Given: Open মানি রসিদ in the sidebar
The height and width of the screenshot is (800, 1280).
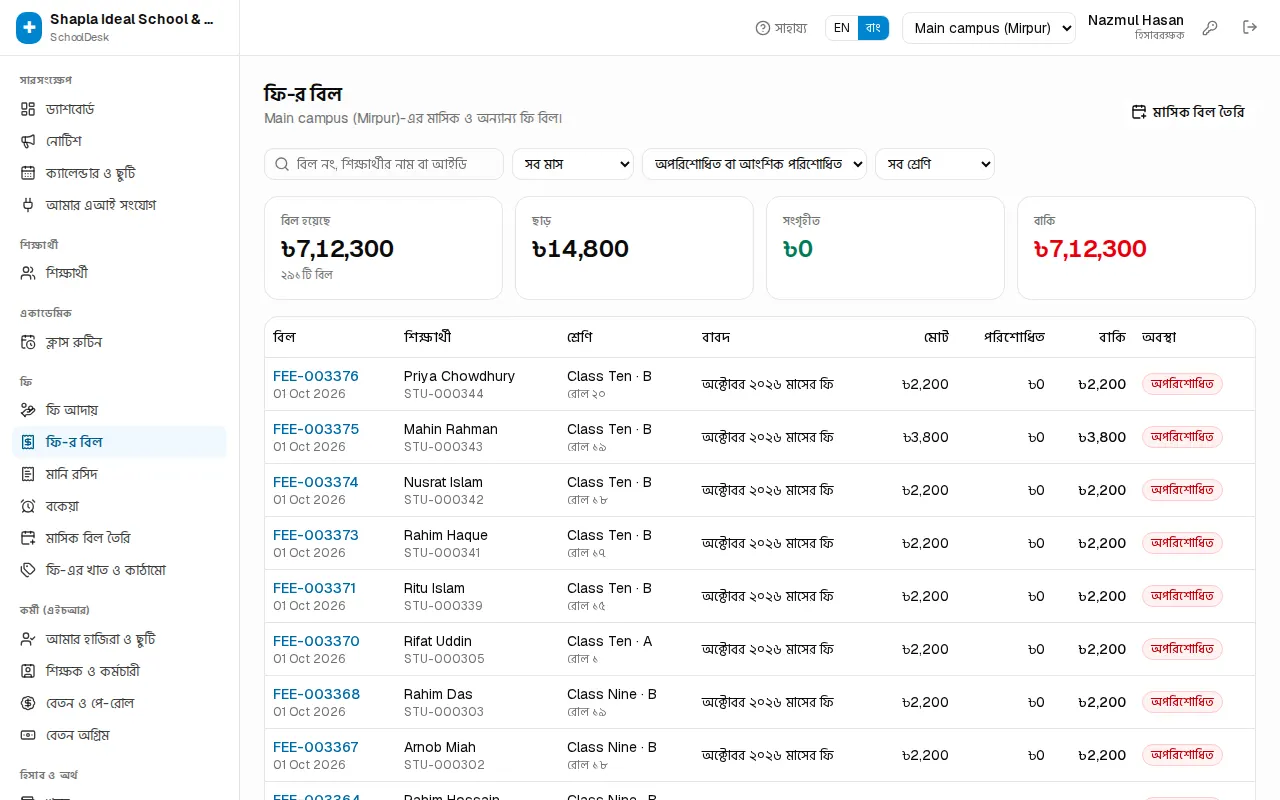Looking at the screenshot, I should click(x=119, y=474).
